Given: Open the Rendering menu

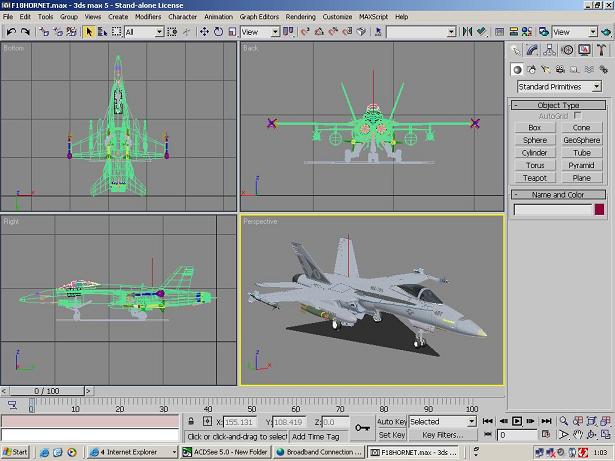Looking at the screenshot, I should 300,17.
